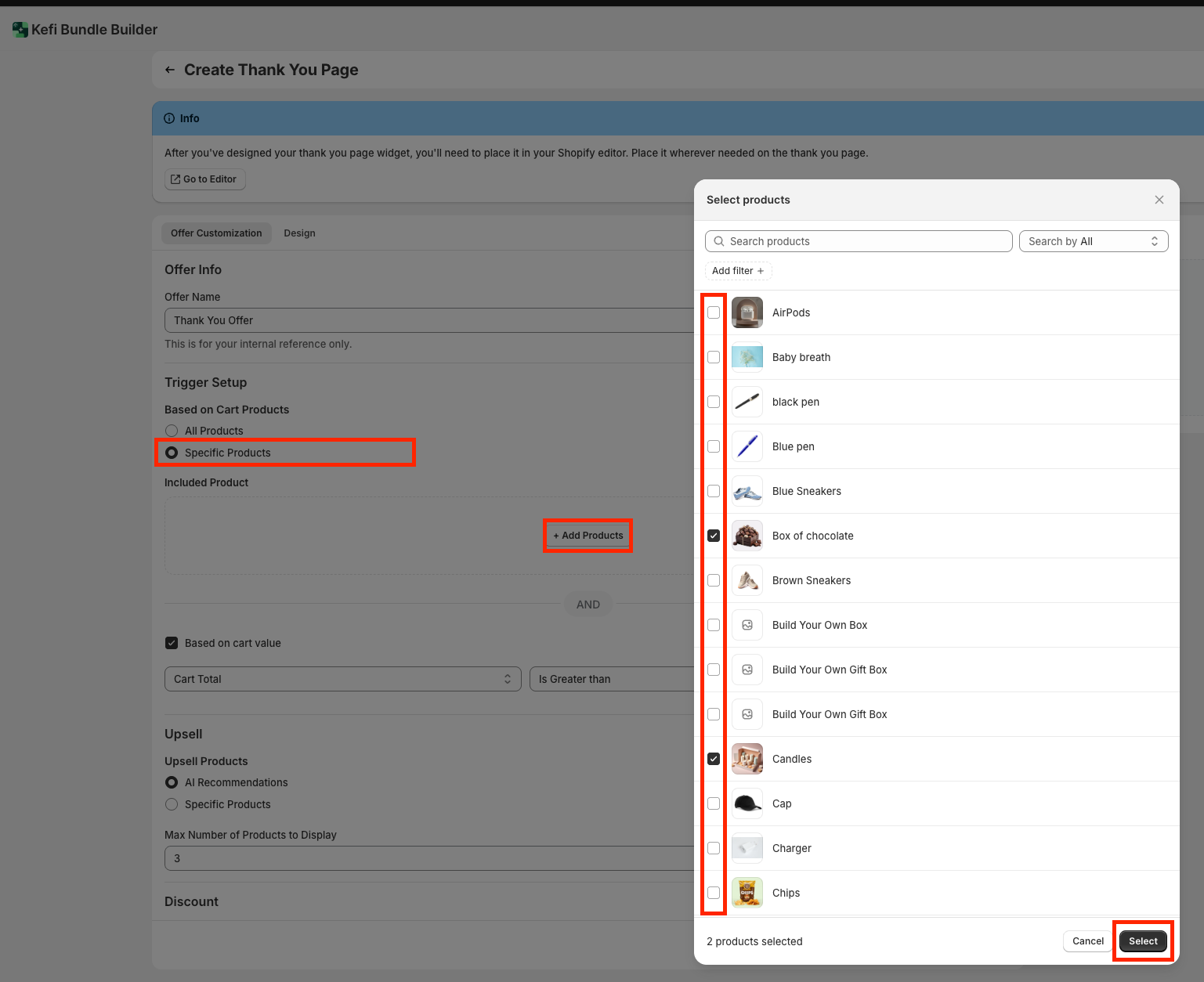Viewport: 1204px width, 982px height.
Task: Toggle the Based on cart value checkbox
Action: coord(172,643)
